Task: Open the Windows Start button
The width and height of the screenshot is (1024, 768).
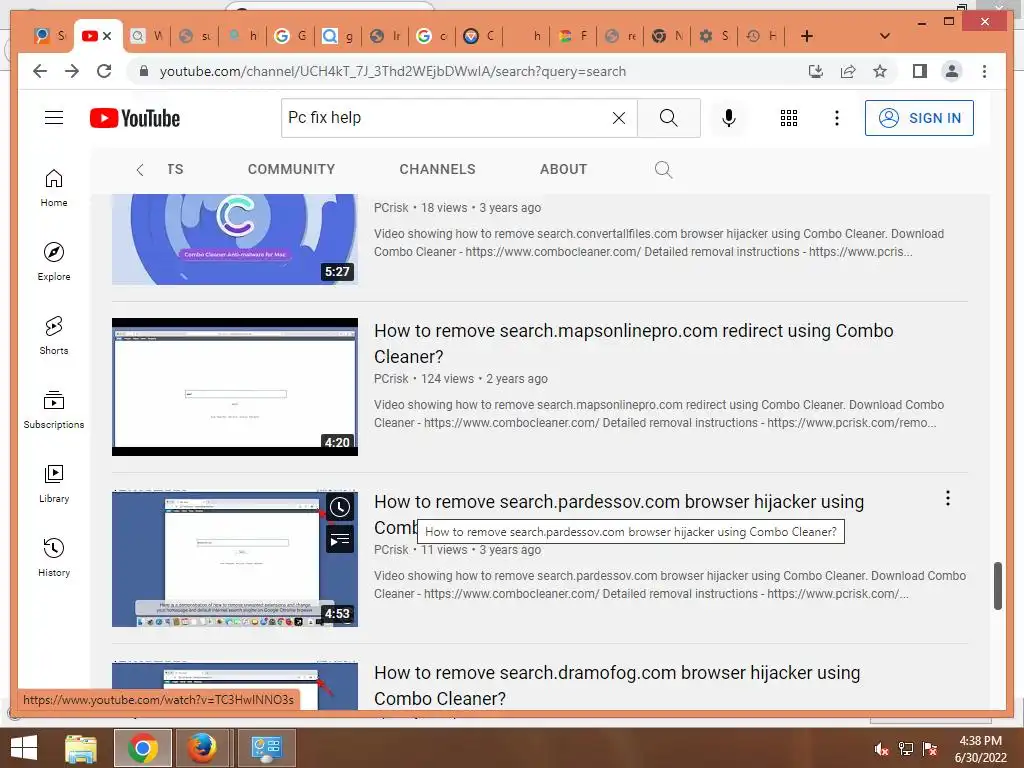Action: (x=24, y=748)
